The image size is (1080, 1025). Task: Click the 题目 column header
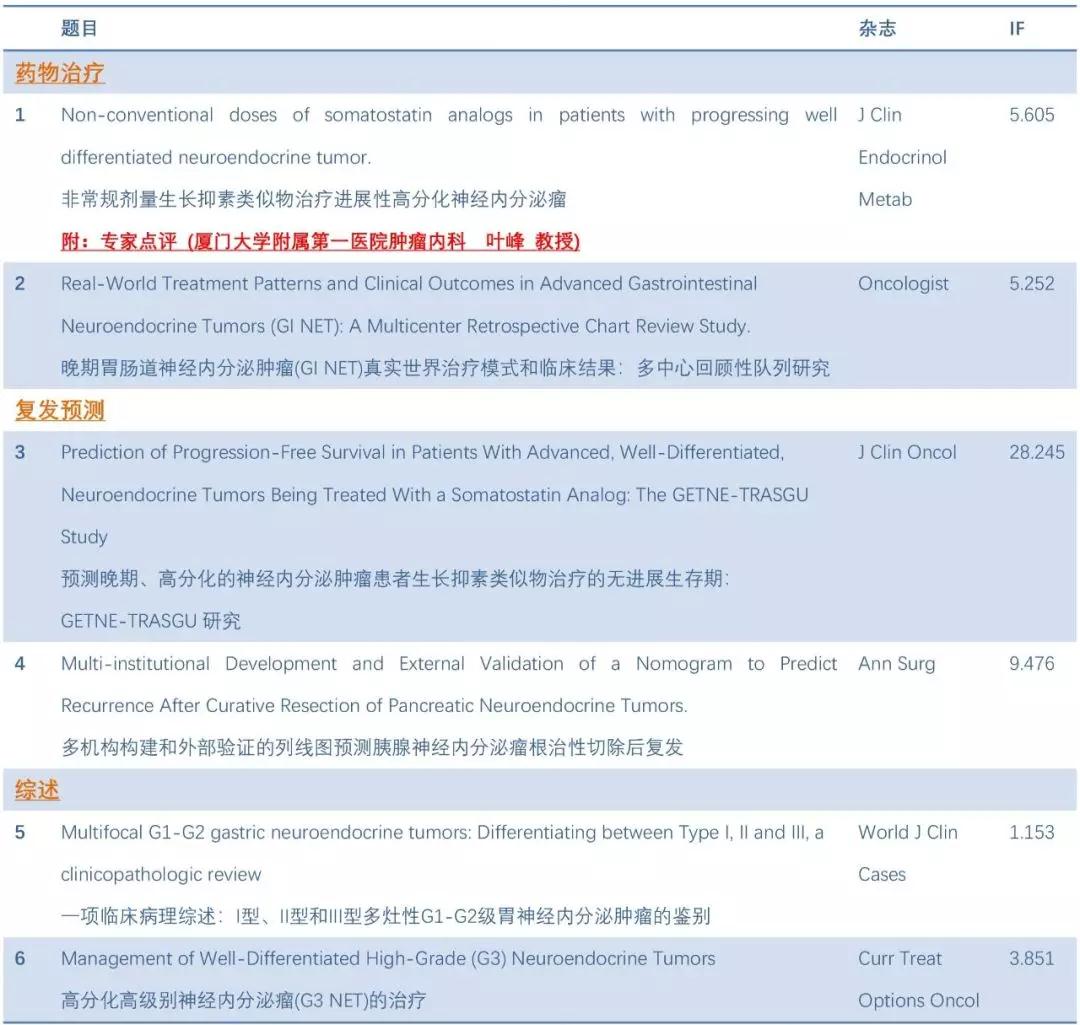pos(79,29)
